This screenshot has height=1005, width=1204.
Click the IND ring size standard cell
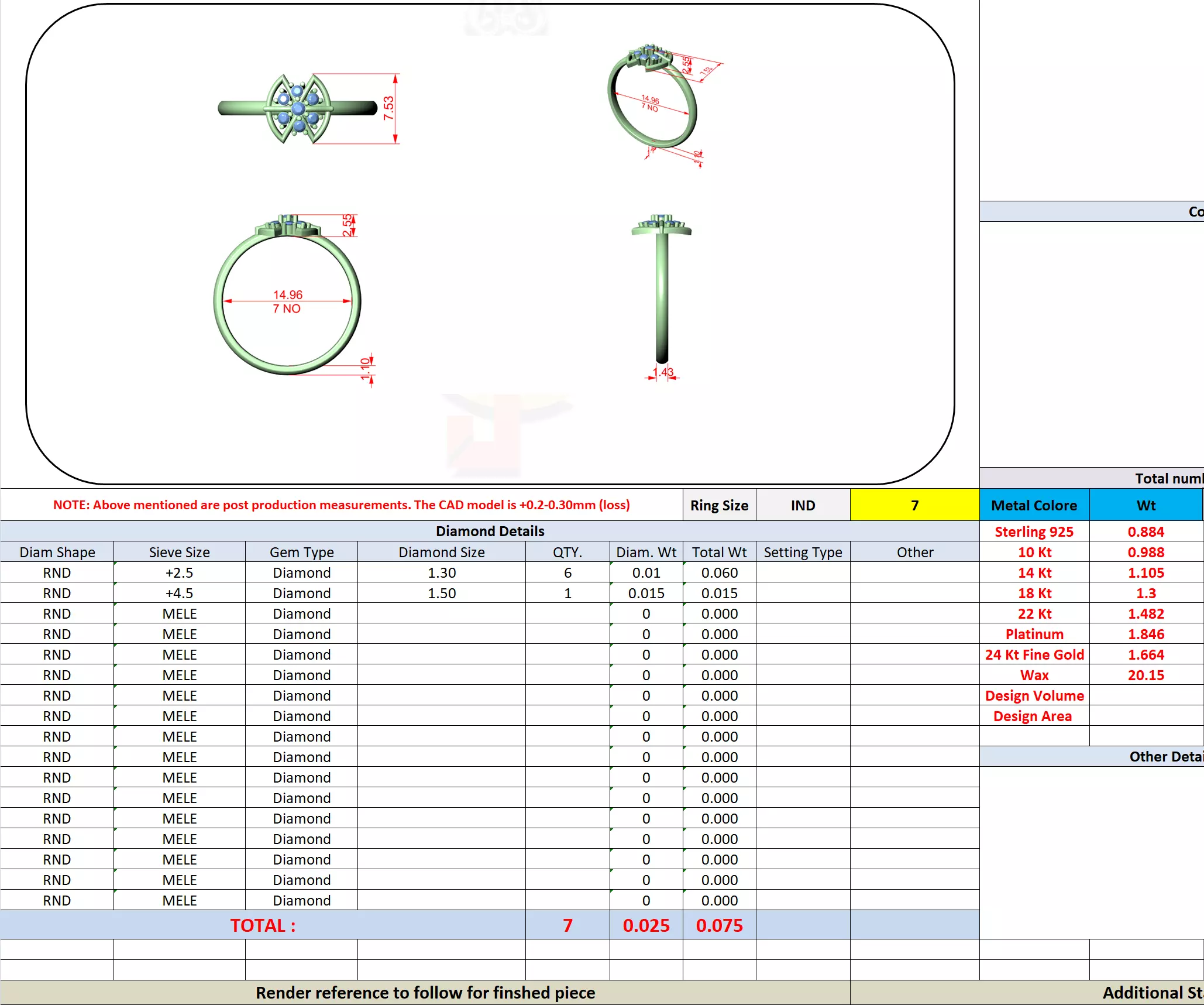click(x=803, y=505)
